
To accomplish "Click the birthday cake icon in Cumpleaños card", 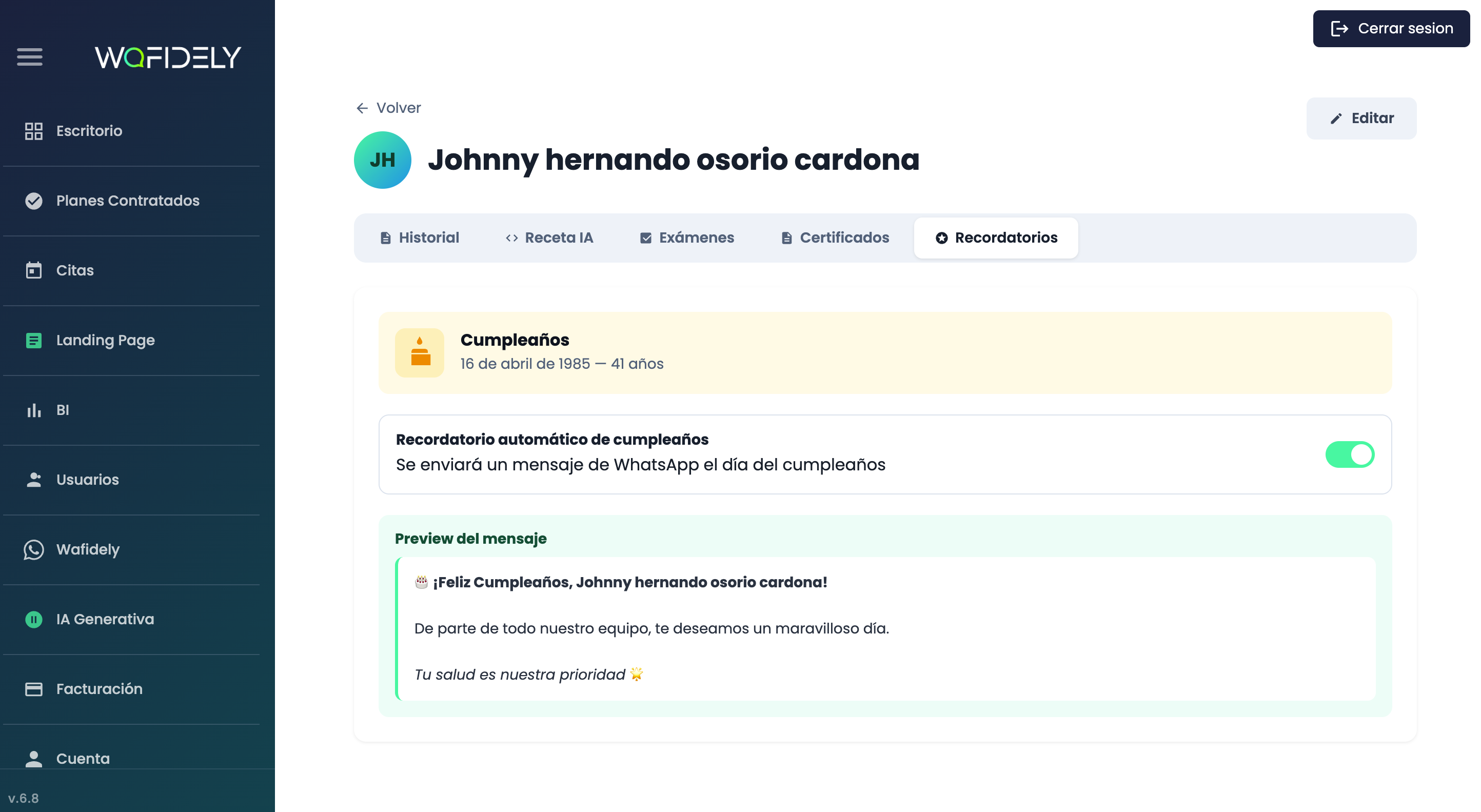I will pos(420,352).
